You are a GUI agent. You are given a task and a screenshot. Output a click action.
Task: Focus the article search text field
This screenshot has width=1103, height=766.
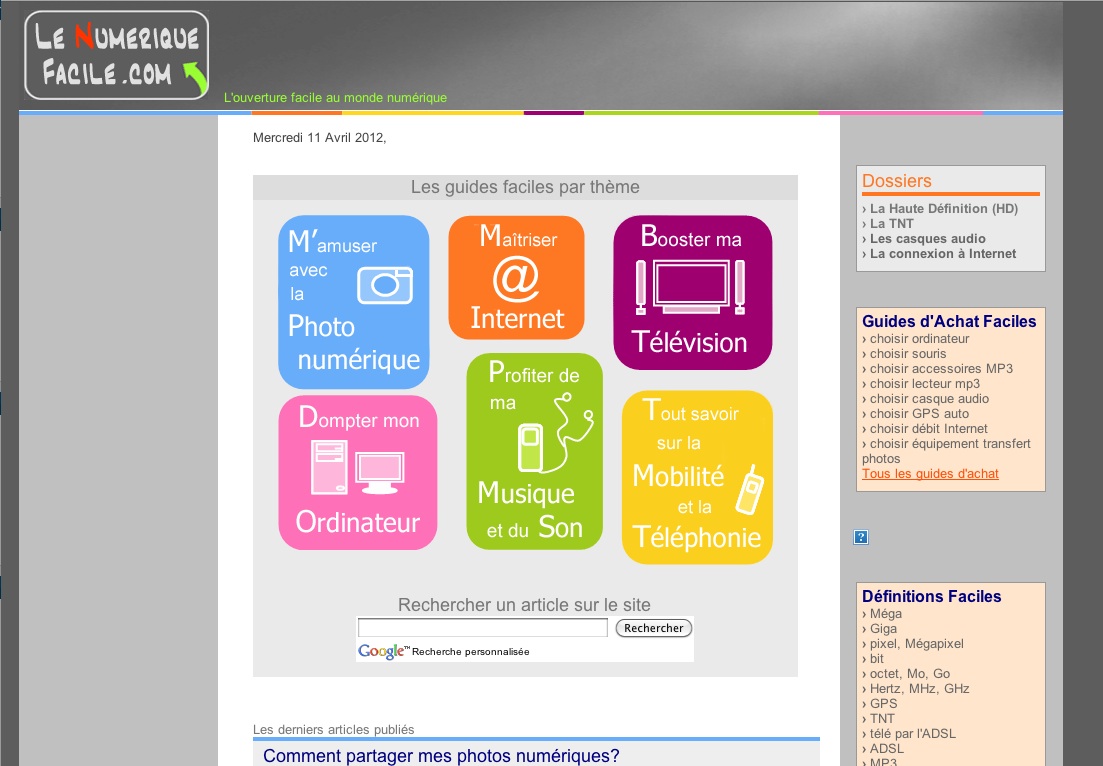click(483, 627)
